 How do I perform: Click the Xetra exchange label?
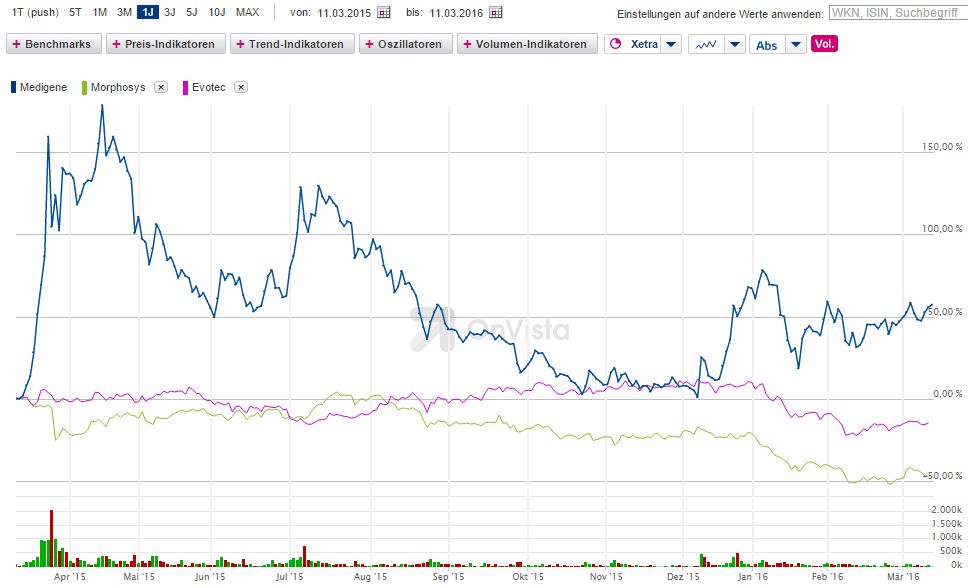tap(645, 44)
